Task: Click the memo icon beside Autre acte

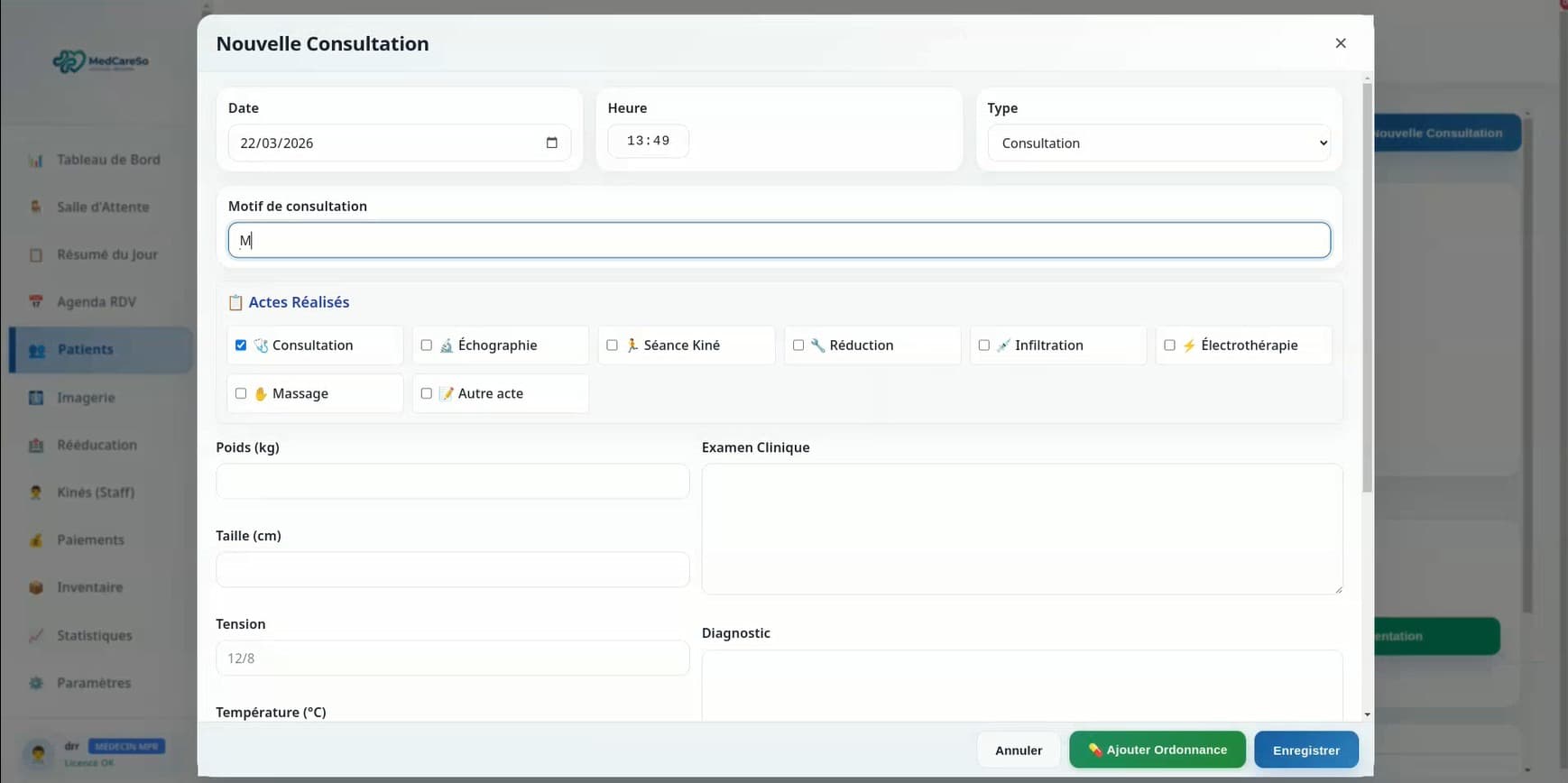Action: (x=447, y=394)
